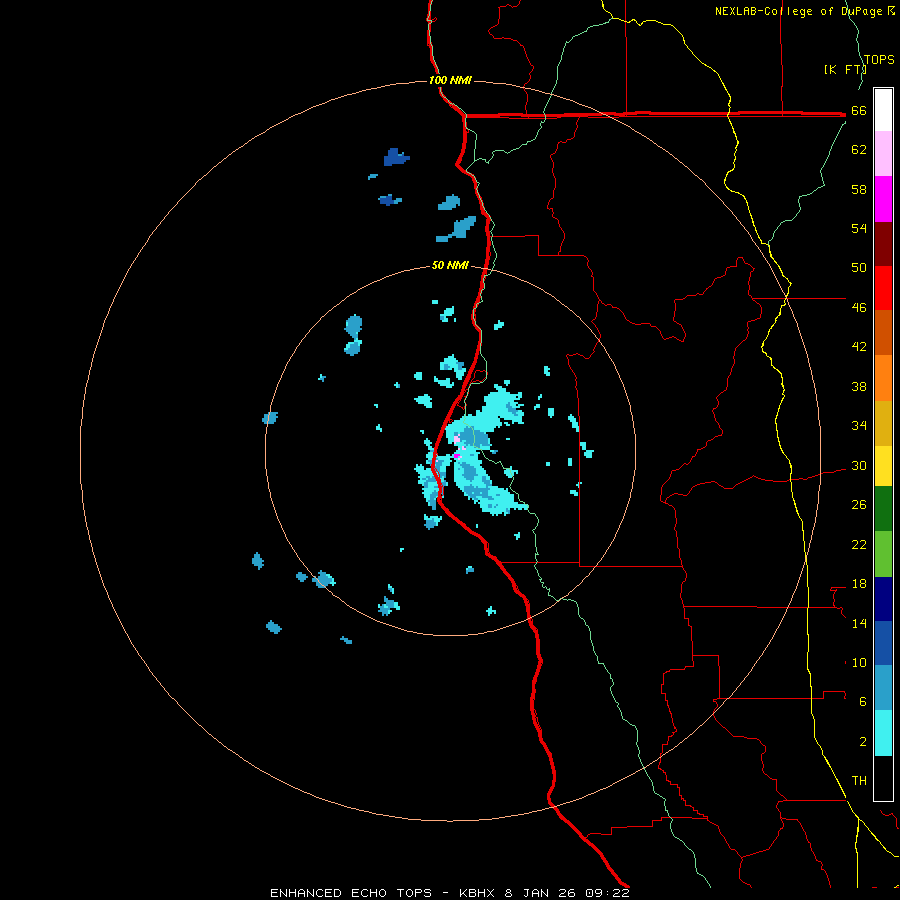Click the legend value 30
900x900 pixels.
pyautogui.click(x=859, y=465)
